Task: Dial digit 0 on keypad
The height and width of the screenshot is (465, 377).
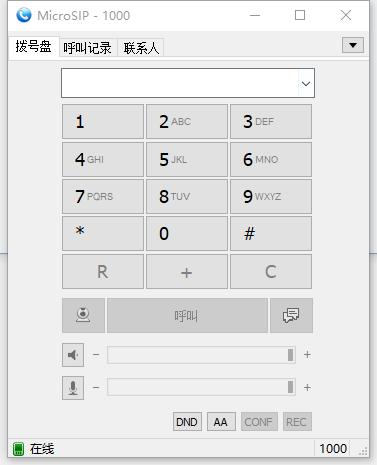Action: pos(187,234)
